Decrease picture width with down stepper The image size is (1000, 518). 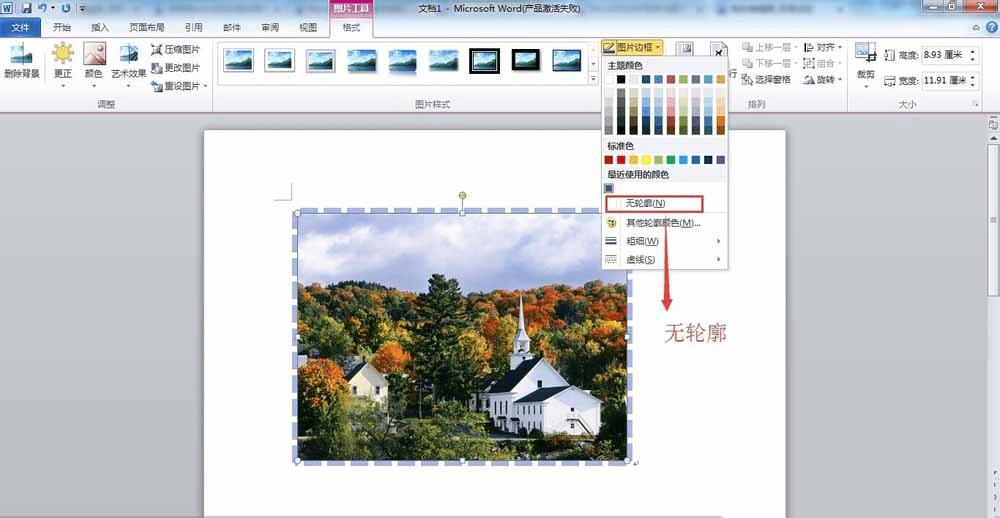[x=973, y=85]
